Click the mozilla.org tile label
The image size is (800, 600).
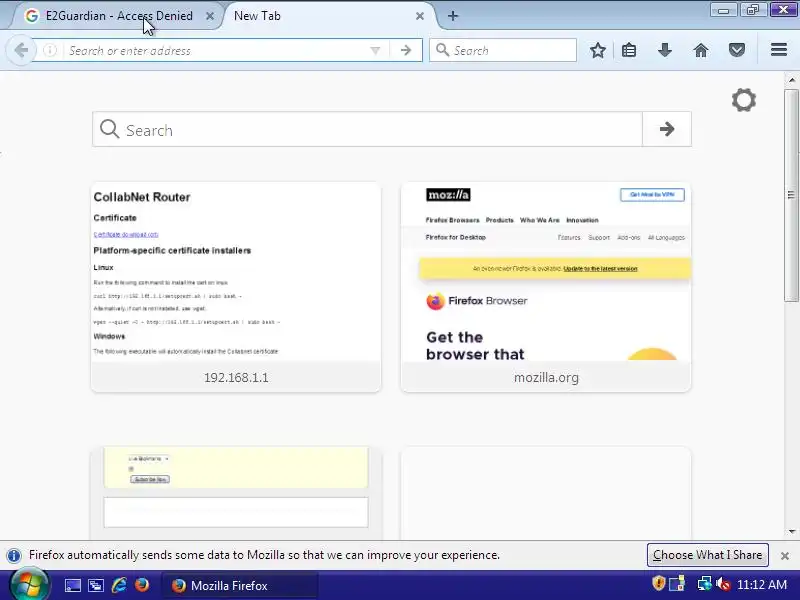(x=546, y=378)
